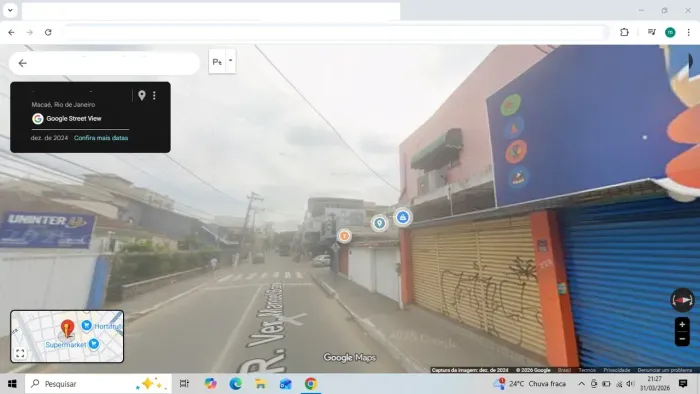Select the teal location pin marker
The image size is (700, 394).
click(379, 223)
